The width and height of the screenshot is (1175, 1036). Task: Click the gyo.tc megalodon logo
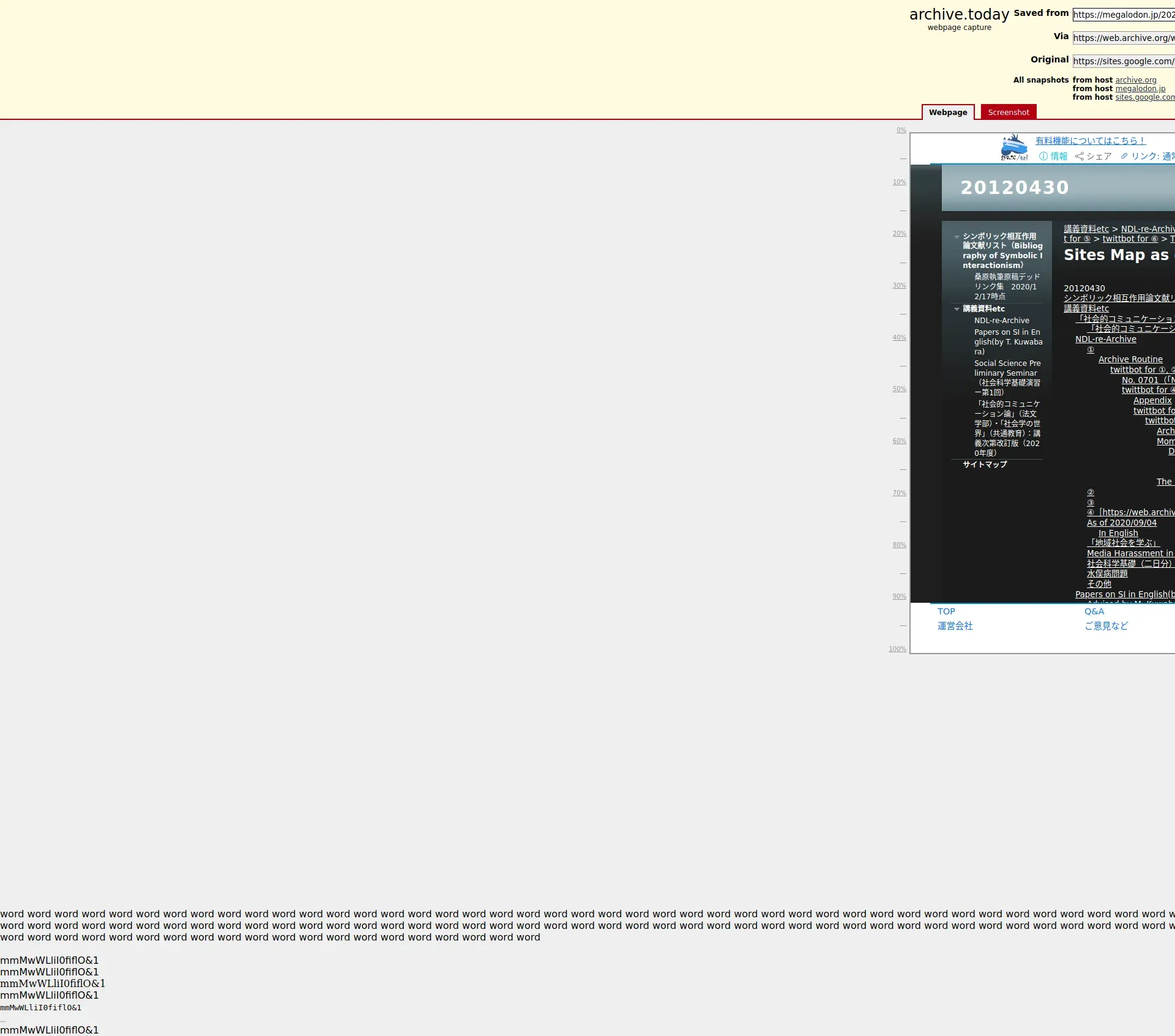[1013, 147]
